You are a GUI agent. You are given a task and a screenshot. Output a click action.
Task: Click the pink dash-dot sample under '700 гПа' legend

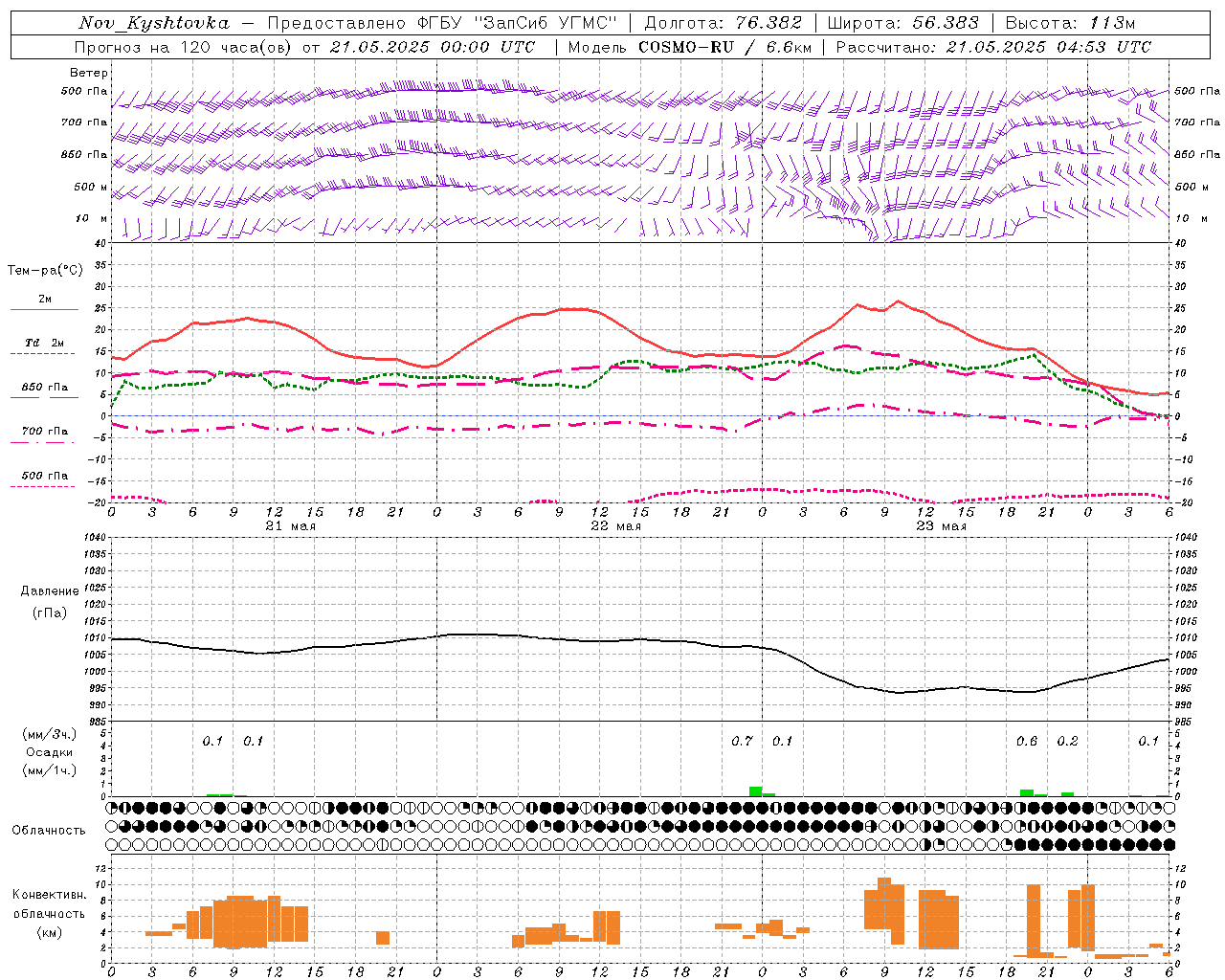click(x=42, y=442)
